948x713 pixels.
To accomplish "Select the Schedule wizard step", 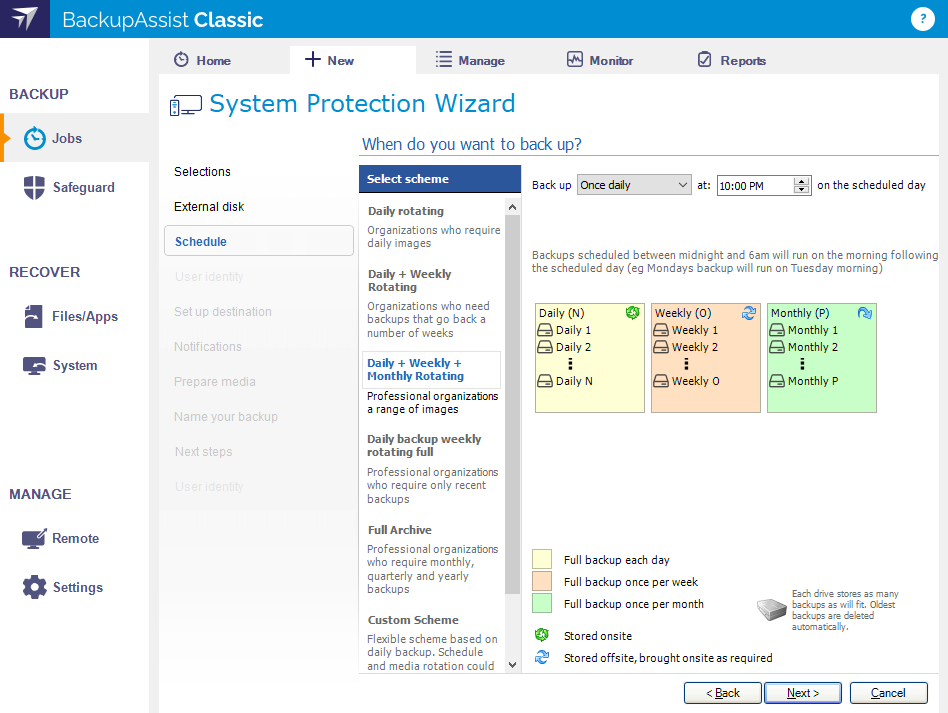I will pos(259,241).
